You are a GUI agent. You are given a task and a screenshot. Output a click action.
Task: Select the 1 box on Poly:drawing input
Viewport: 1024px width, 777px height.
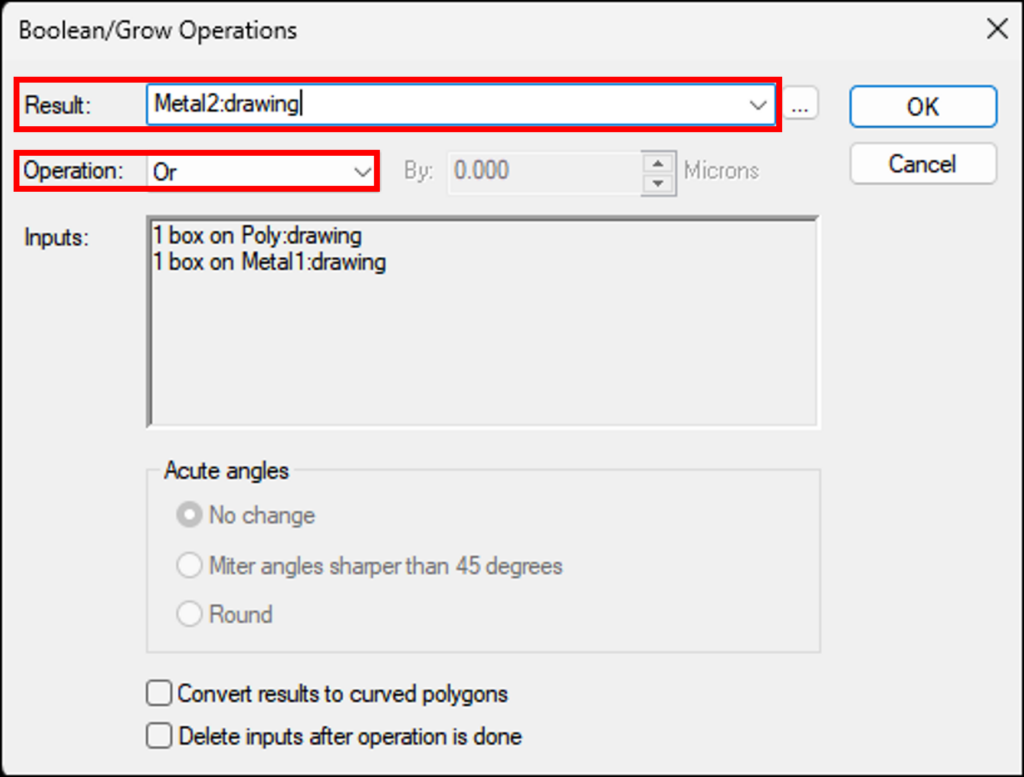(x=257, y=235)
